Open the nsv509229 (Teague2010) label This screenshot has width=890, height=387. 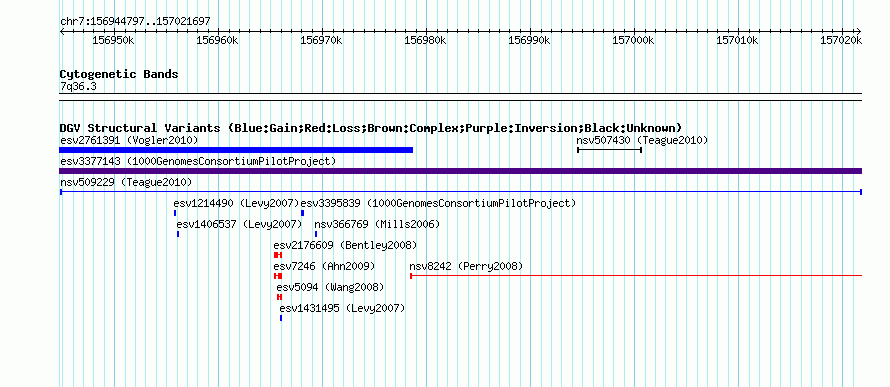(126, 182)
